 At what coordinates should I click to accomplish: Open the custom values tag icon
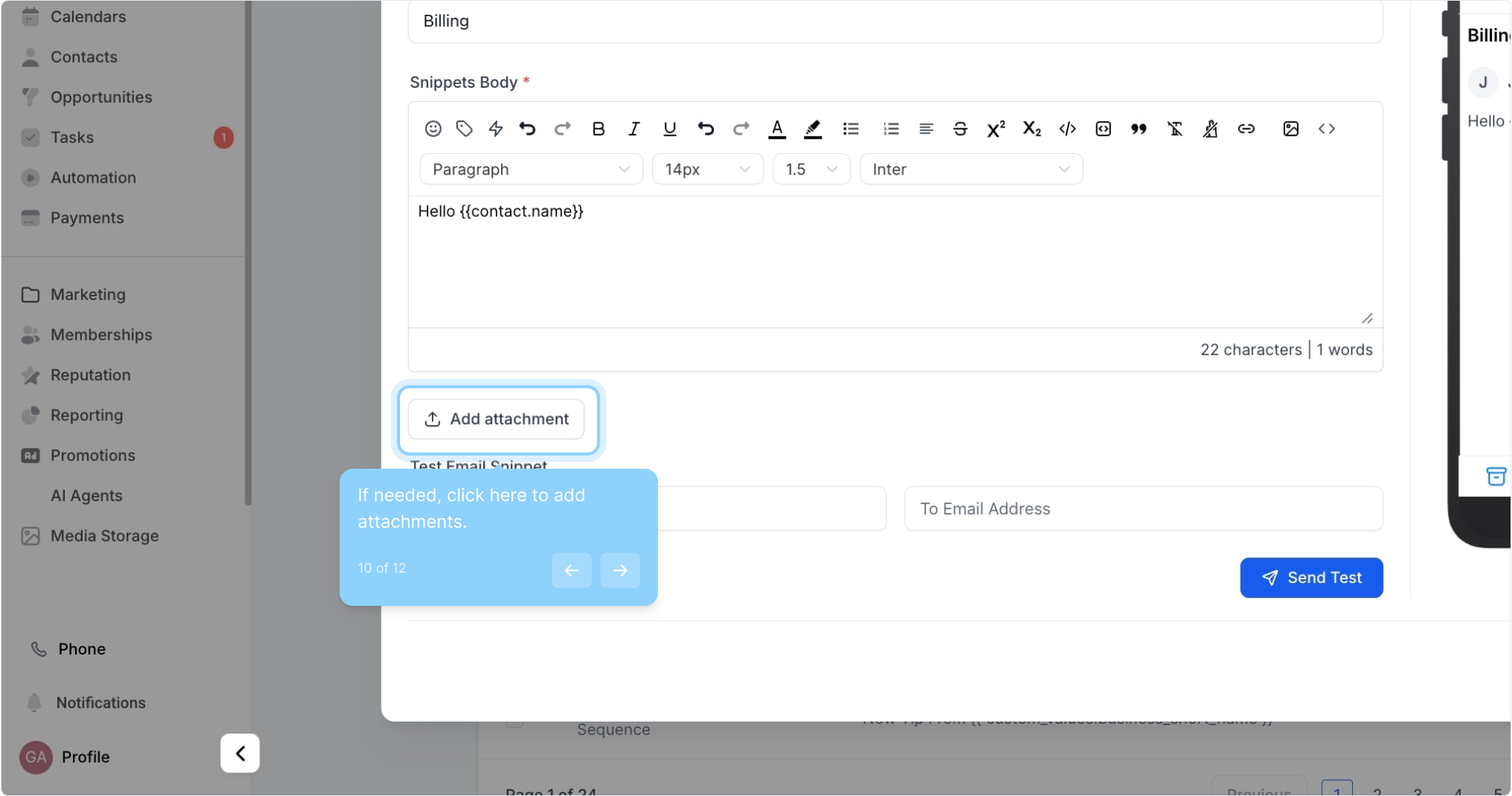click(x=464, y=129)
